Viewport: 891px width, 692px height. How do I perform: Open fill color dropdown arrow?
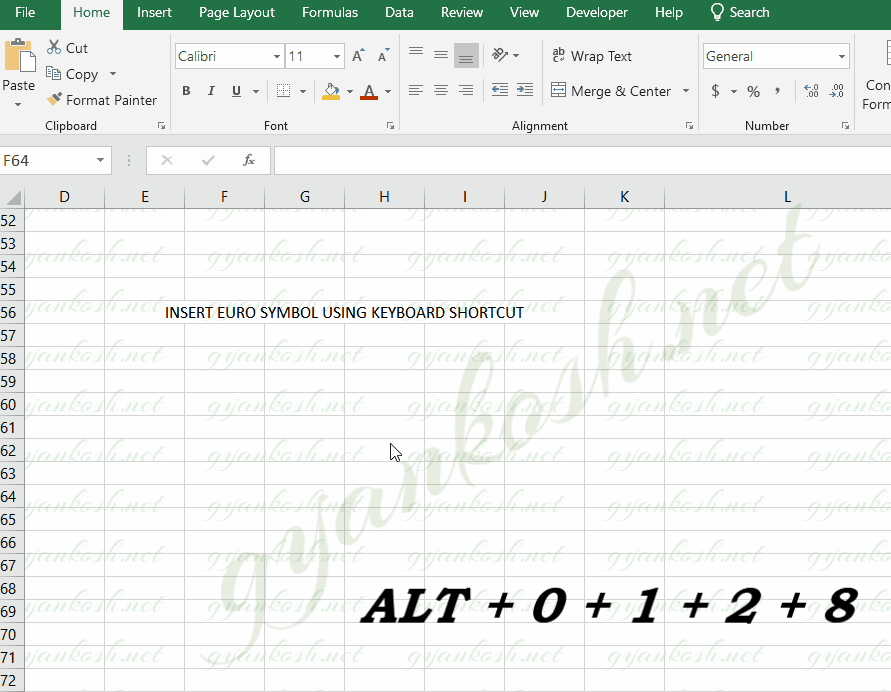(349, 91)
